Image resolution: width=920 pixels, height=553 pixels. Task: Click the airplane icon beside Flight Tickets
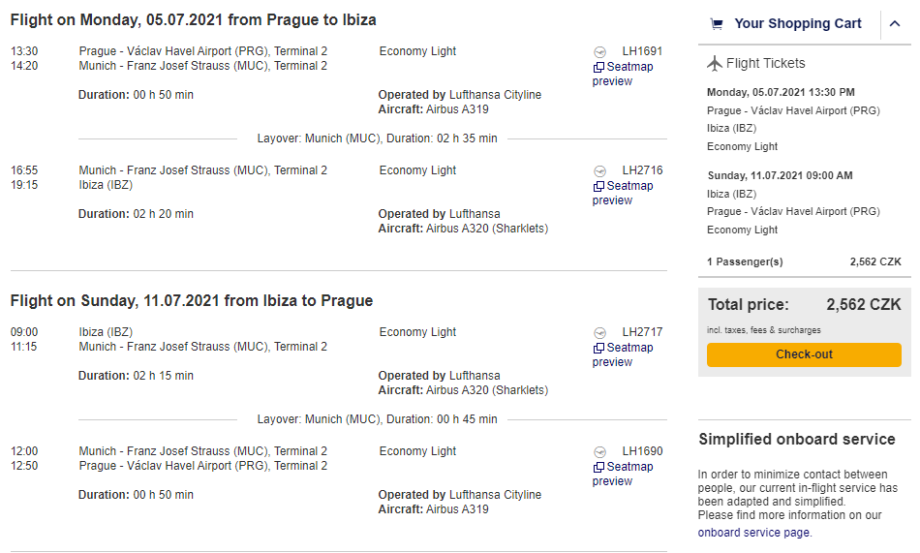[714, 63]
